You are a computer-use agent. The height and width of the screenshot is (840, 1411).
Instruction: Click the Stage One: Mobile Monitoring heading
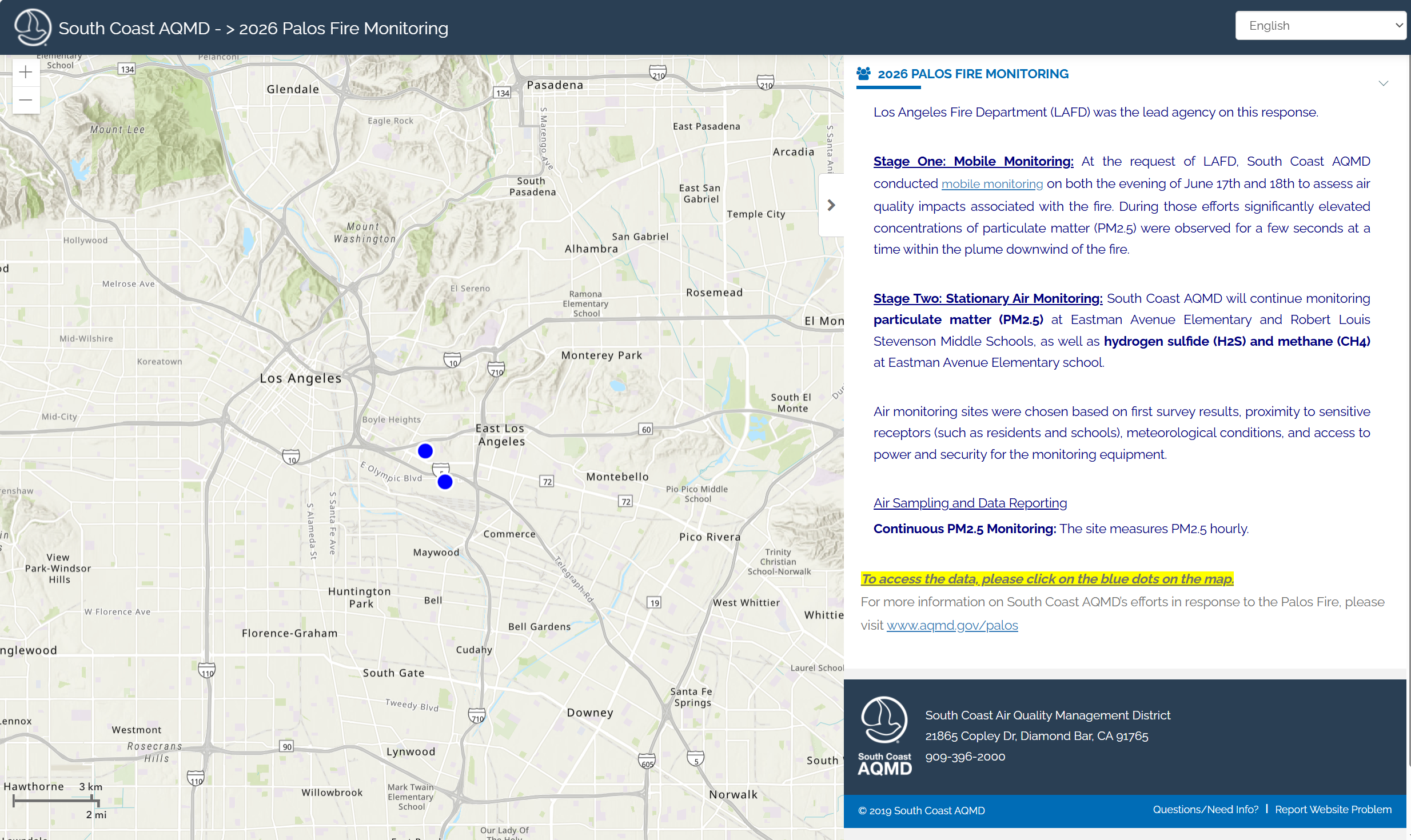tap(973, 162)
